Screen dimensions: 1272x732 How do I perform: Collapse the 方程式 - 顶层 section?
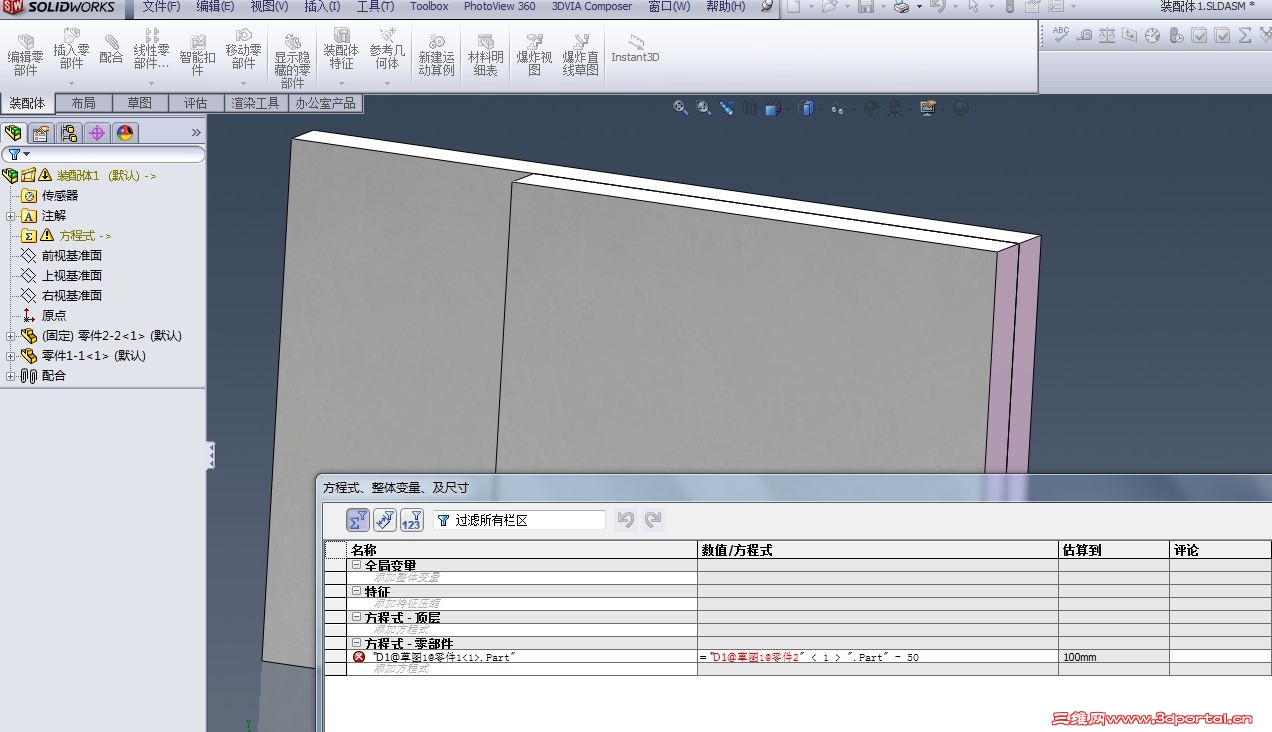(x=357, y=618)
